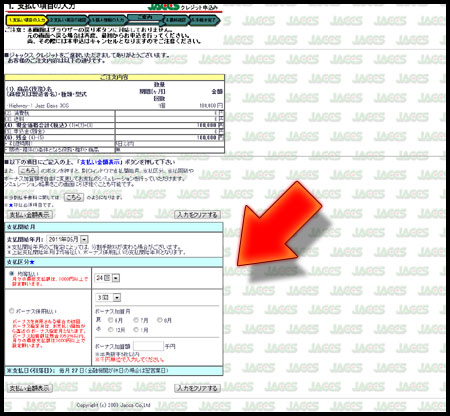Open the 支払開始年月 2011年05月 dropdown
Screen dimensions: 450x416
[68, 239]
